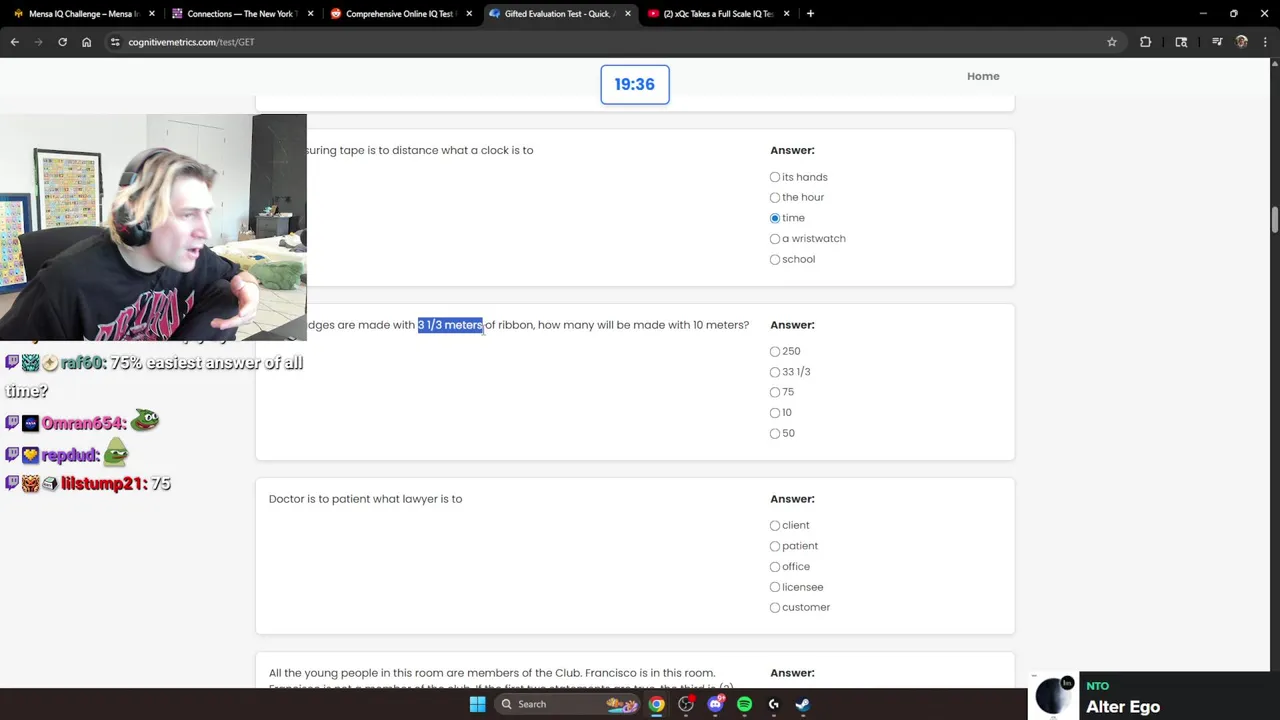Open Steam from the taskbar

[x=802, y=704]
